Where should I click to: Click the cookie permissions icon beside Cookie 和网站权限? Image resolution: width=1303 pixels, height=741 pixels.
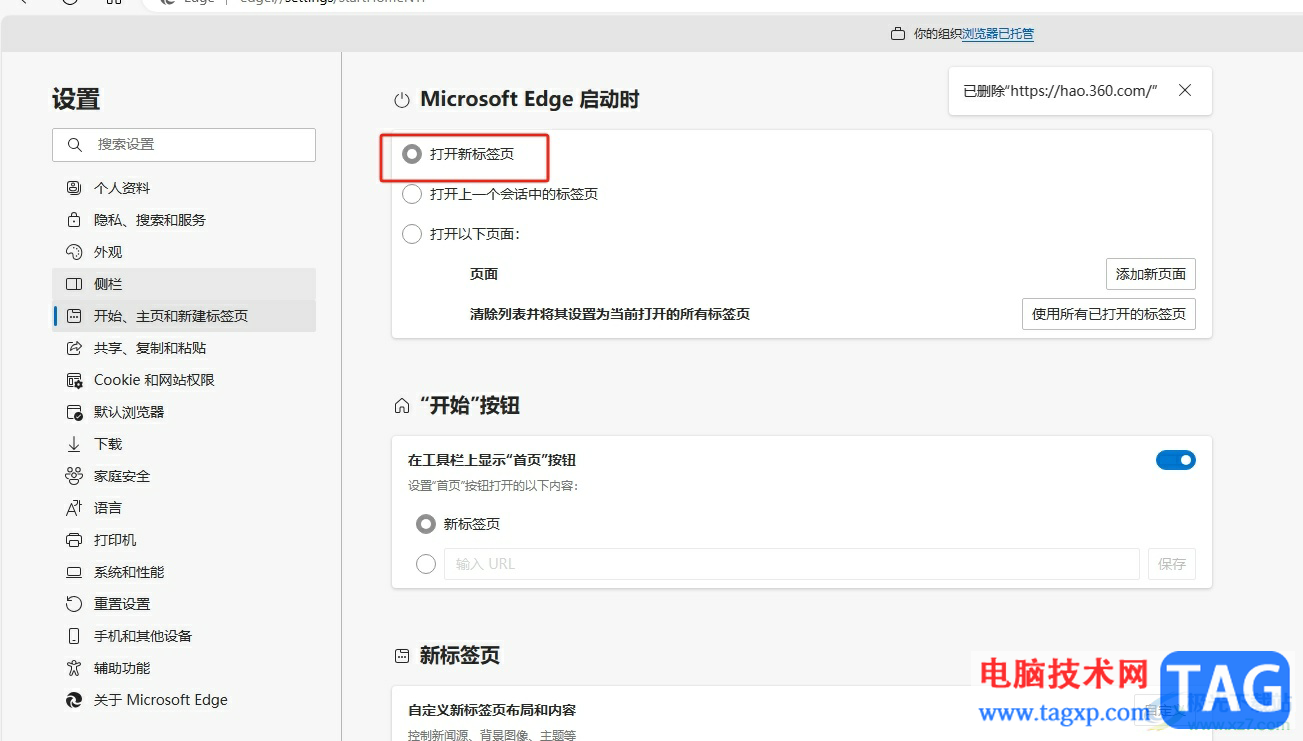click(74, 380)
